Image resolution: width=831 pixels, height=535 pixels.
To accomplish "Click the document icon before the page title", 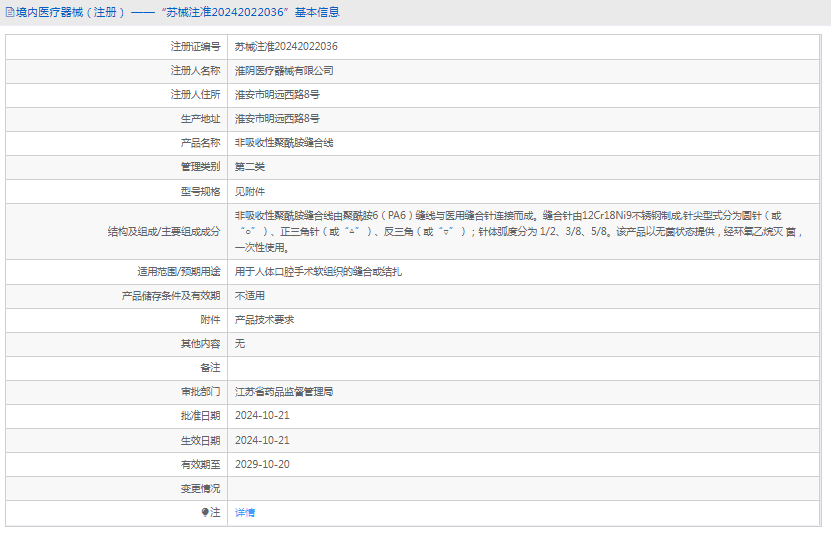I will click(x=10, y=12).
